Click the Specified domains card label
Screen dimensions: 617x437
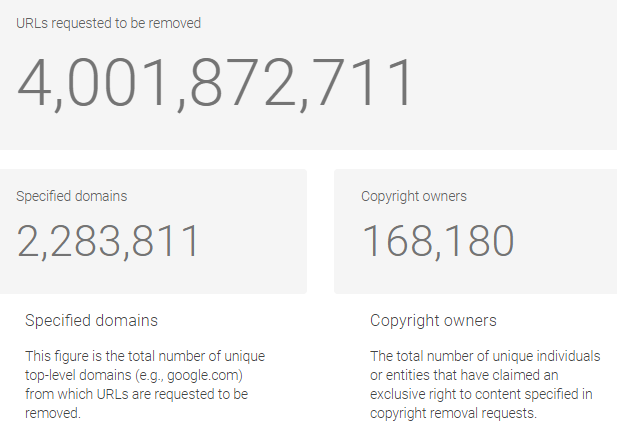tap(72, 196)
